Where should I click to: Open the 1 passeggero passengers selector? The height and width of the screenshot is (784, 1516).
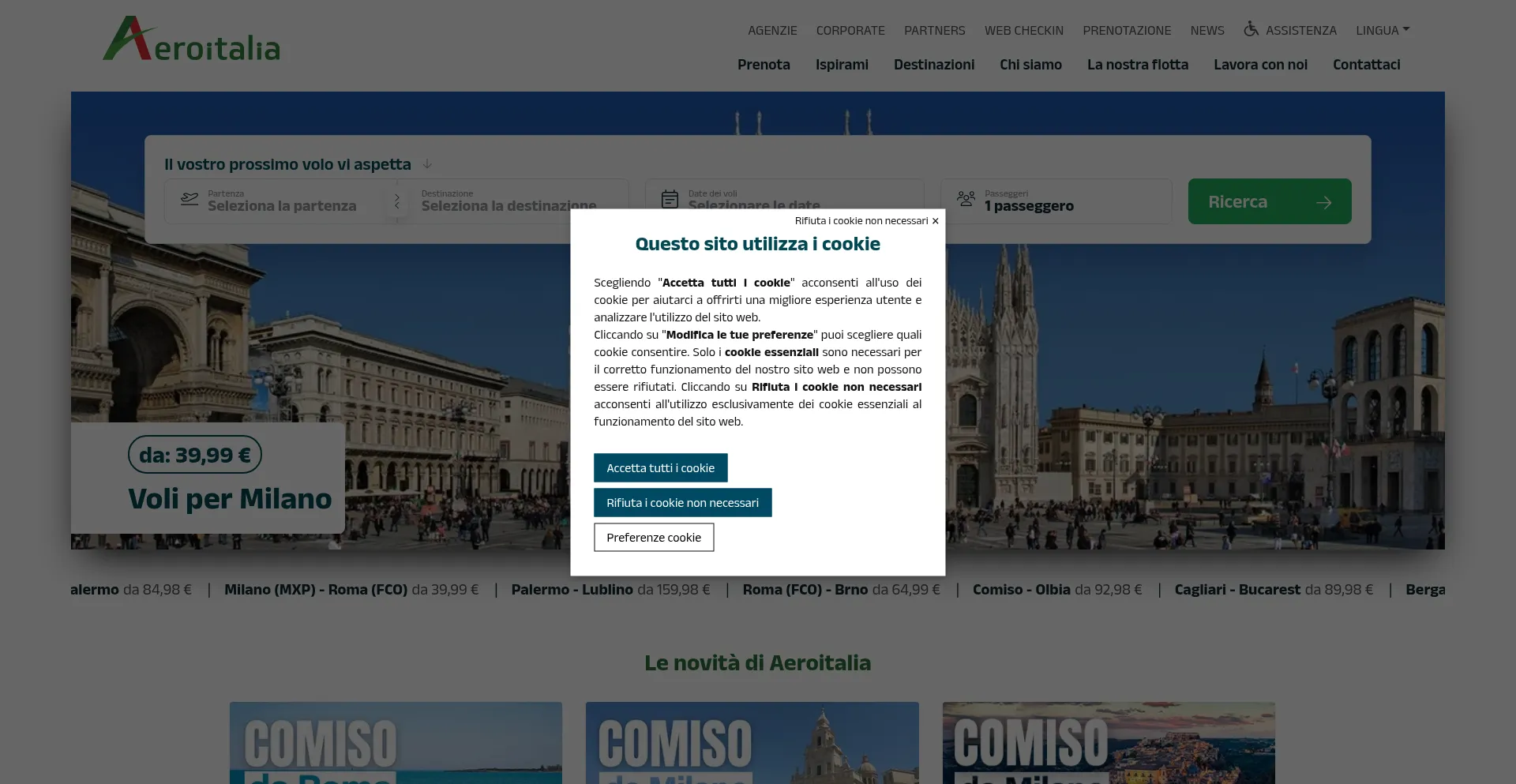tap(1028, 206)
